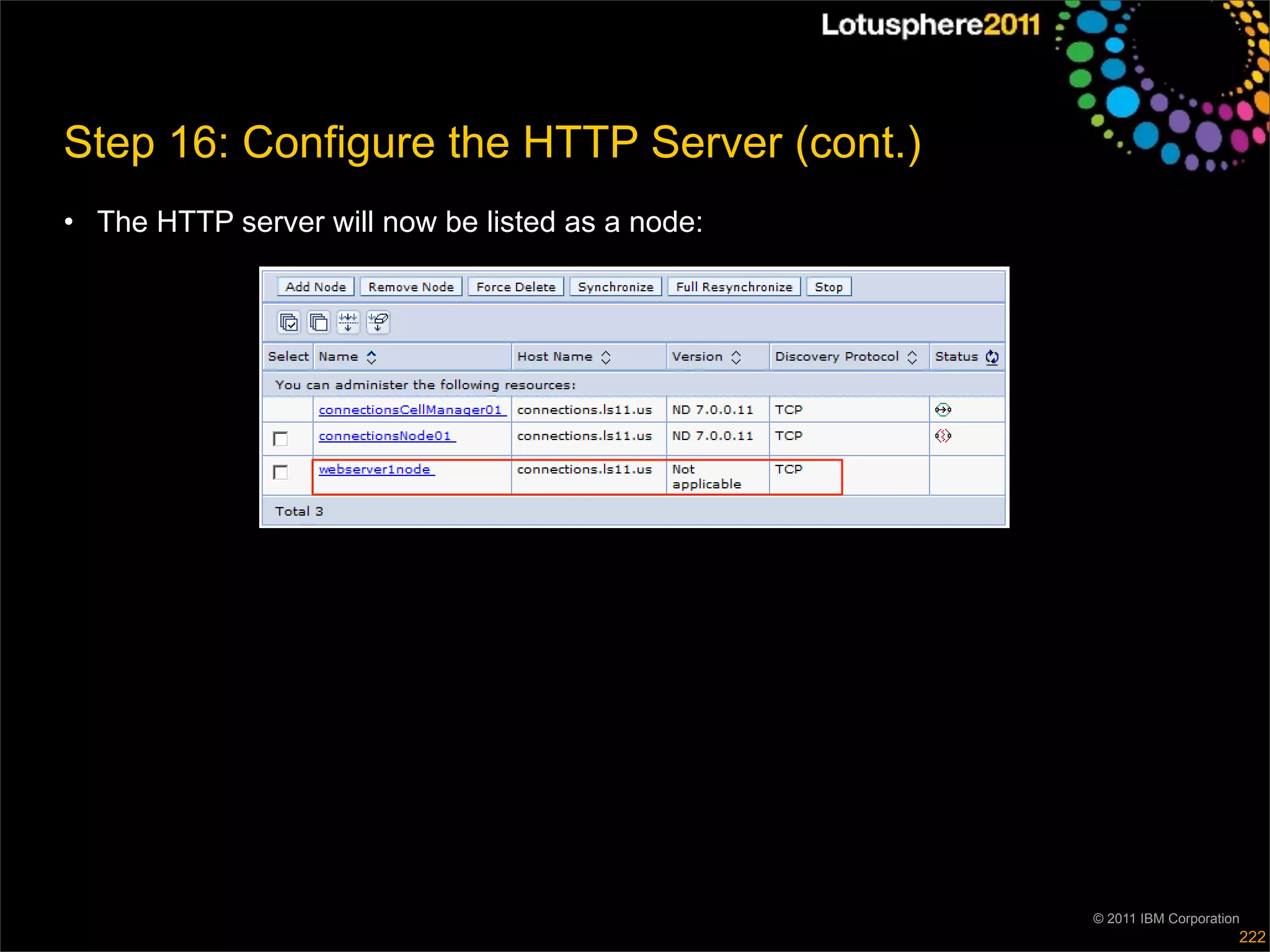Image resolution: width=1270 pixels, height=952 pixels.
Task: Open the connectionsNode01 link
Action: click(386, 436)
